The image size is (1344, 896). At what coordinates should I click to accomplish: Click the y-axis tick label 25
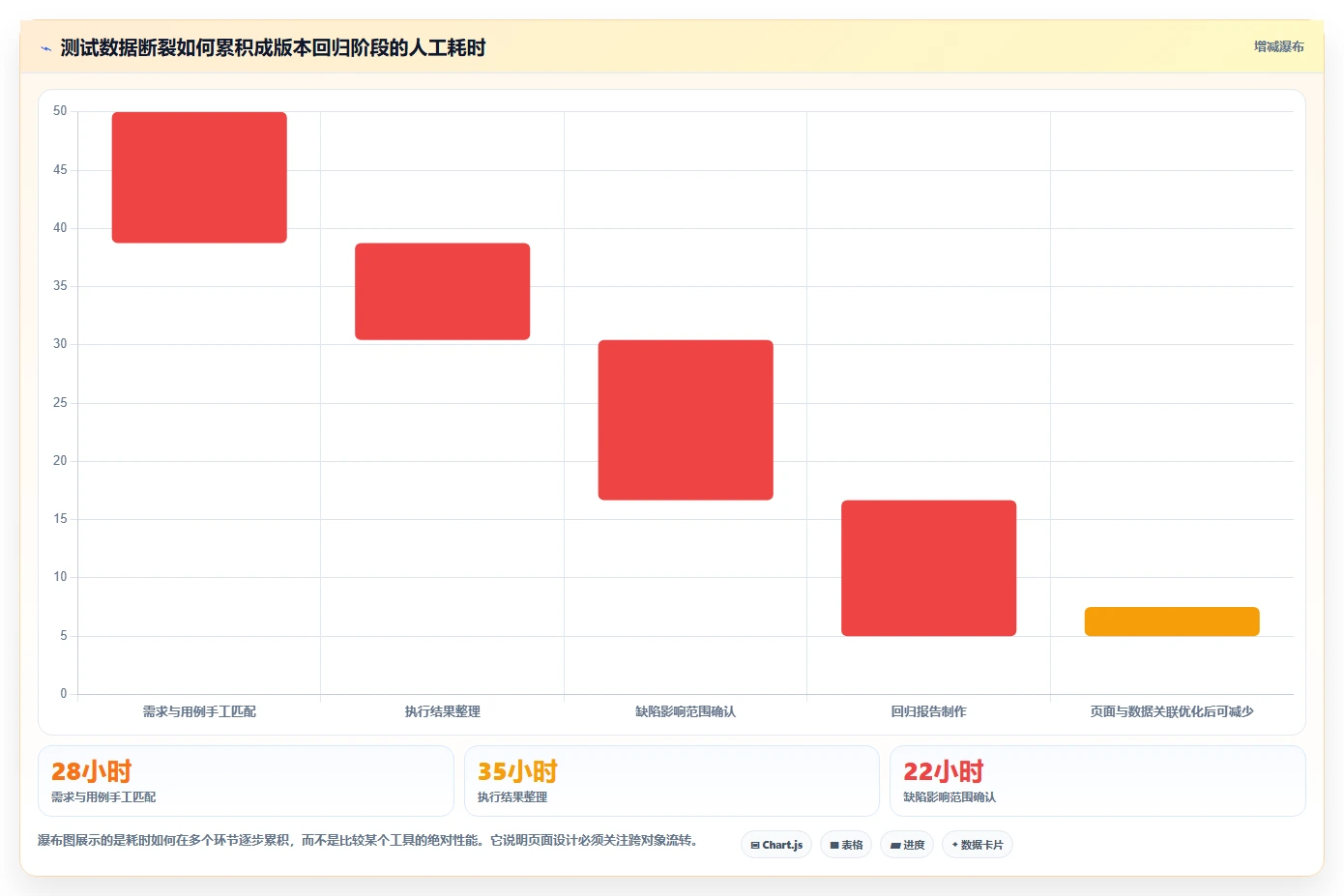click(60, 402)
